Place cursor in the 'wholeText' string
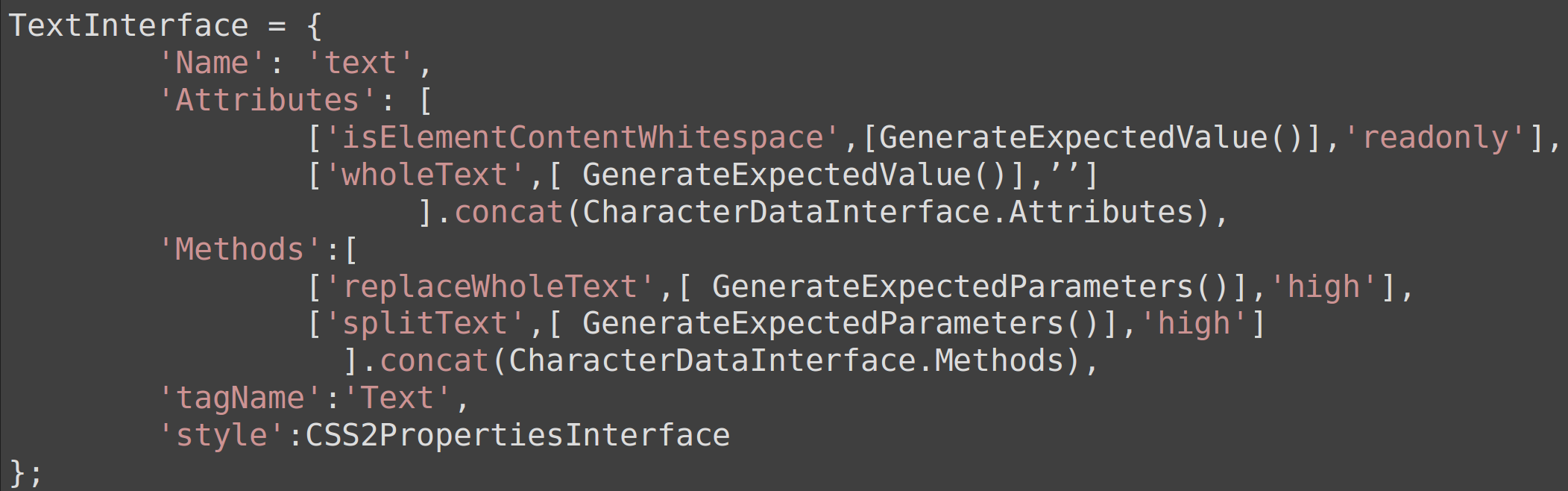The width and height of the screenshot is (1568, 491). point(424,175)
